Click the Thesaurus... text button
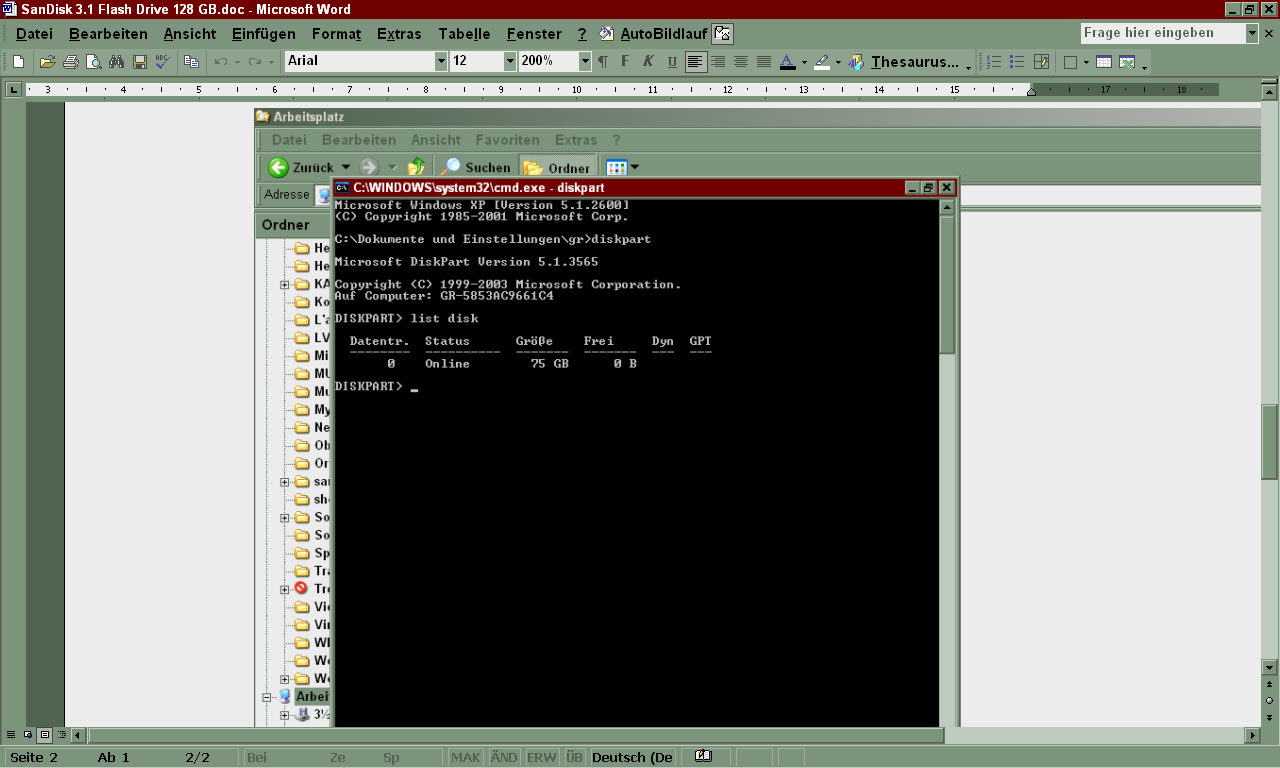The width and height of the screenshot is (1280, 768). tap(915, 62)
